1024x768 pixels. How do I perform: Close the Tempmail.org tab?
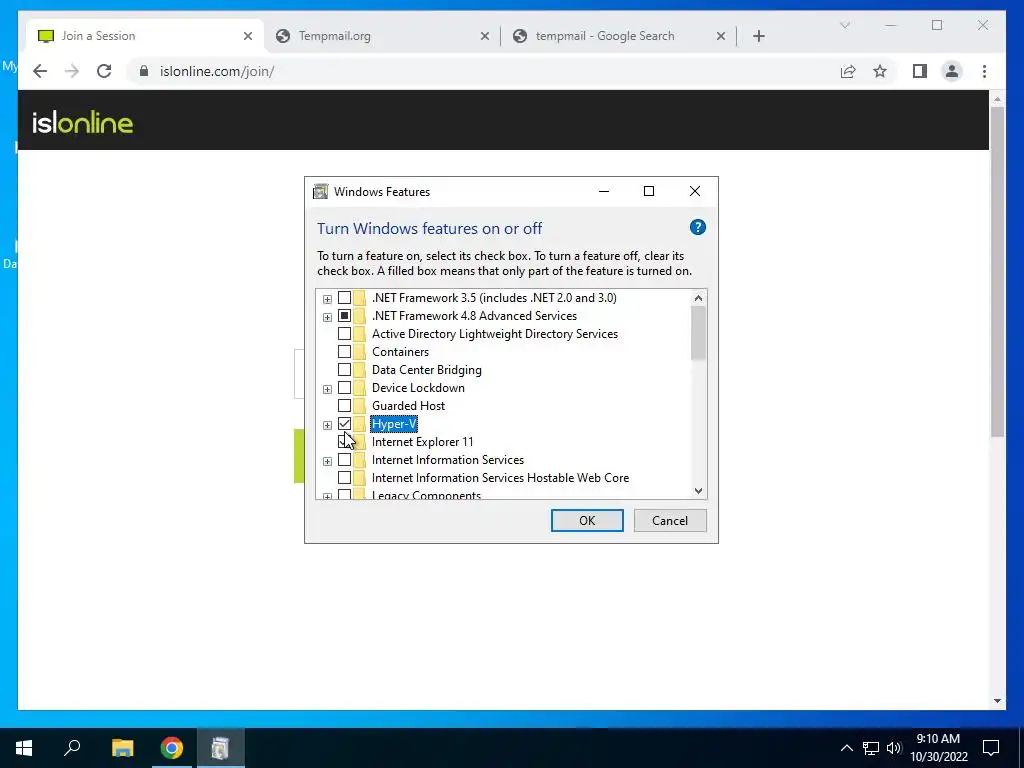point(485,36)
